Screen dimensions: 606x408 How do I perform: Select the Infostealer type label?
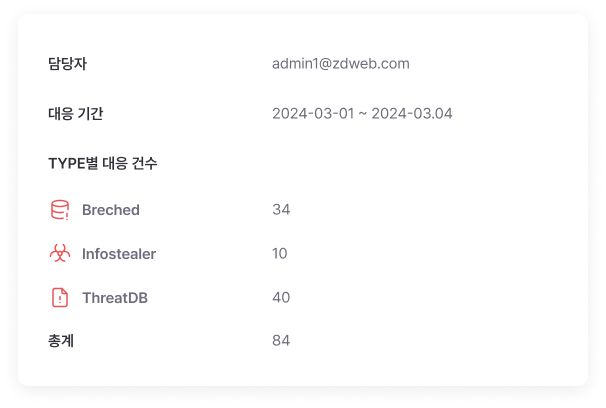tap(119, 254)
